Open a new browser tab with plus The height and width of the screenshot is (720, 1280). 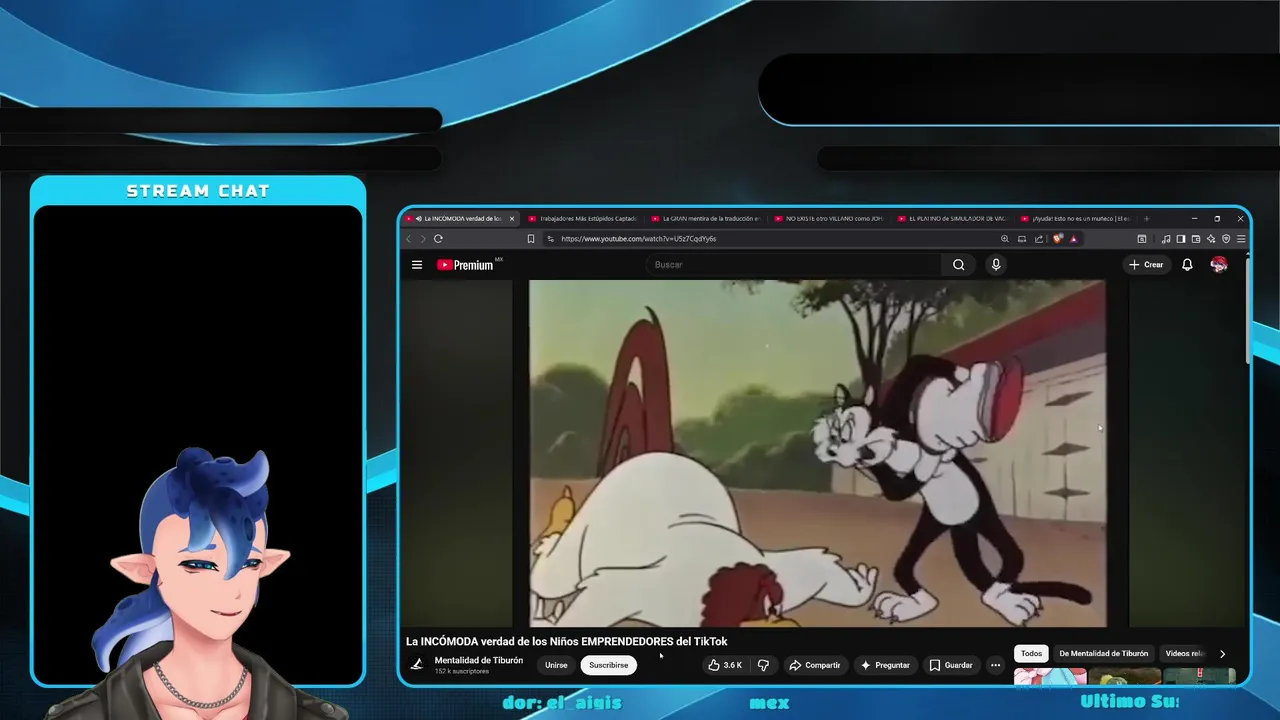click(x=1146, y=218)
